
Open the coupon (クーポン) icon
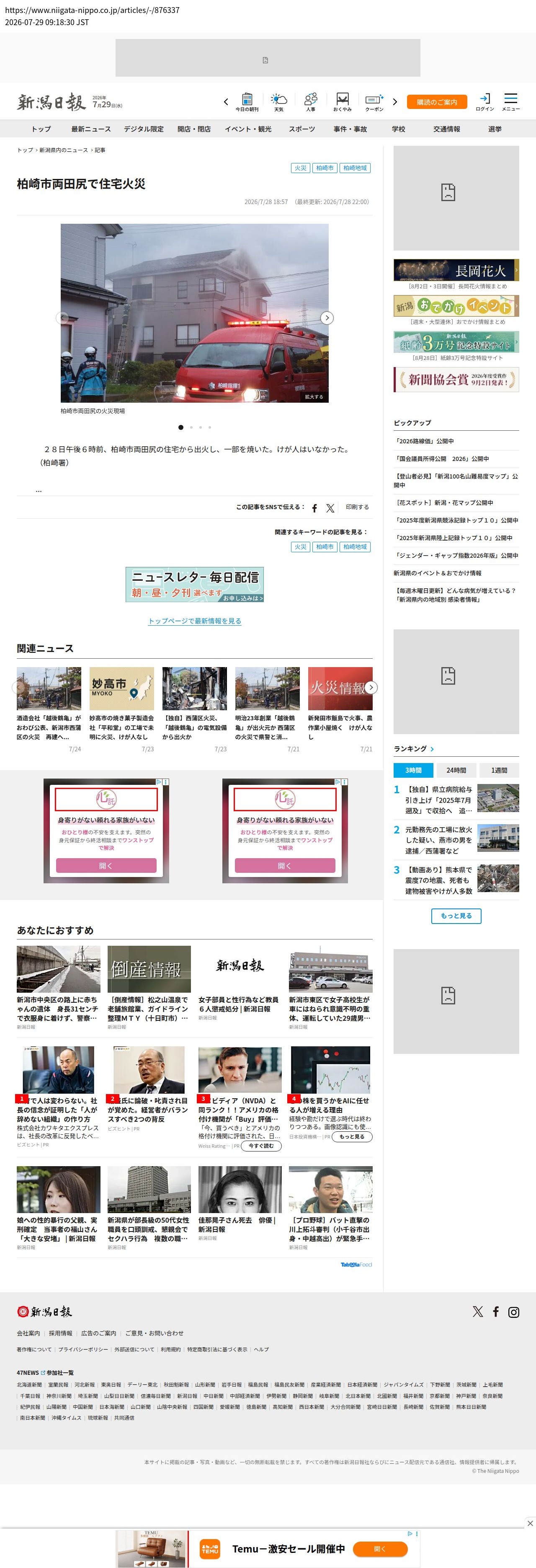click(x=374, y=102)
